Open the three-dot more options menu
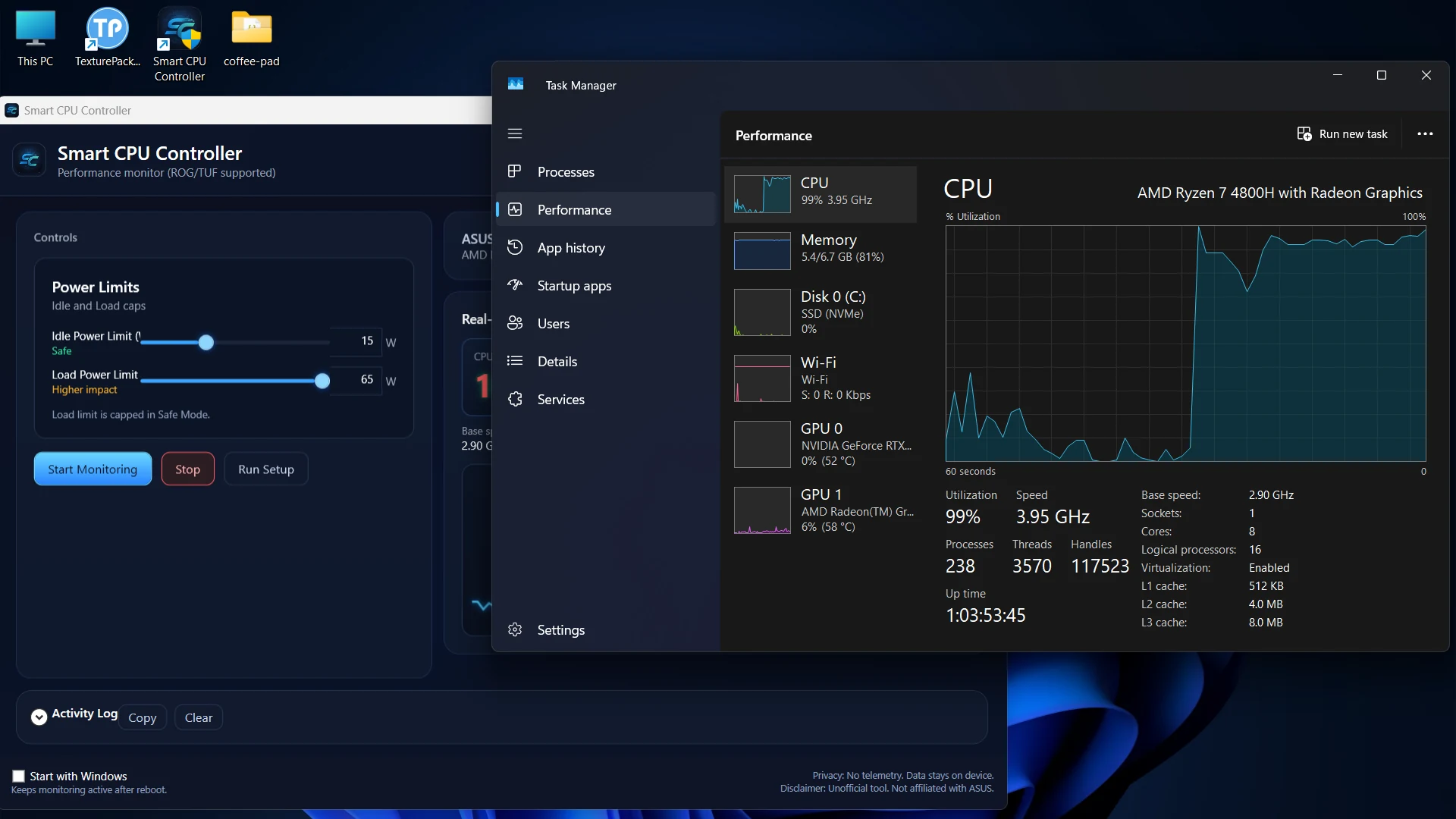 pyautogui.click(x=1425, y=133)
